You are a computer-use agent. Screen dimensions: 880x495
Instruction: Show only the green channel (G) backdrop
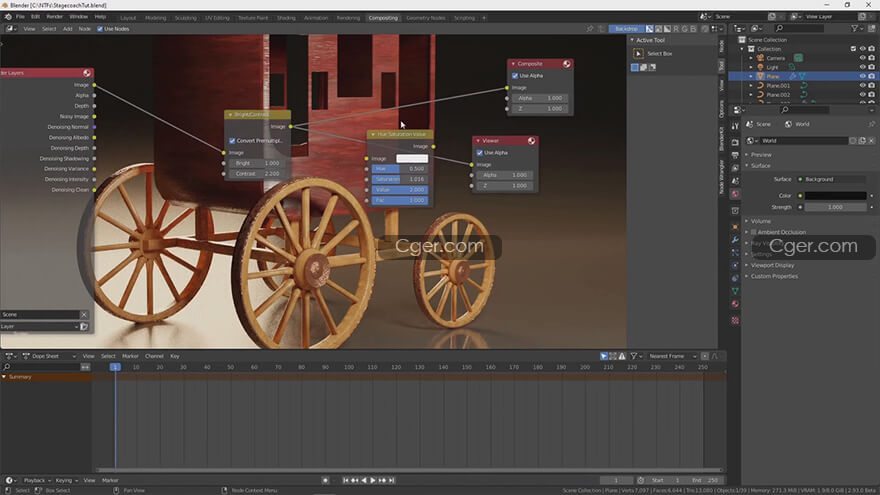pyautogui.click(x=684, y=29)
